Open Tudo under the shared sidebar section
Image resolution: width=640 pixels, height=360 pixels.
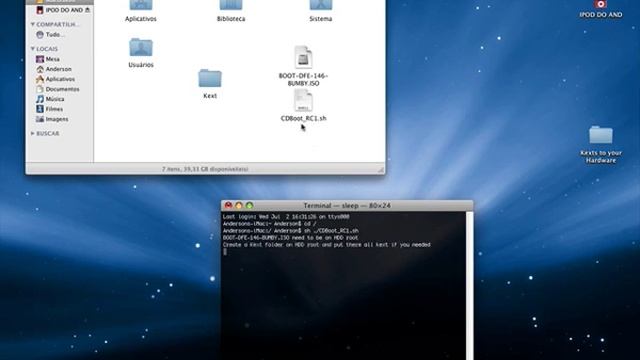tap(50, 35)
